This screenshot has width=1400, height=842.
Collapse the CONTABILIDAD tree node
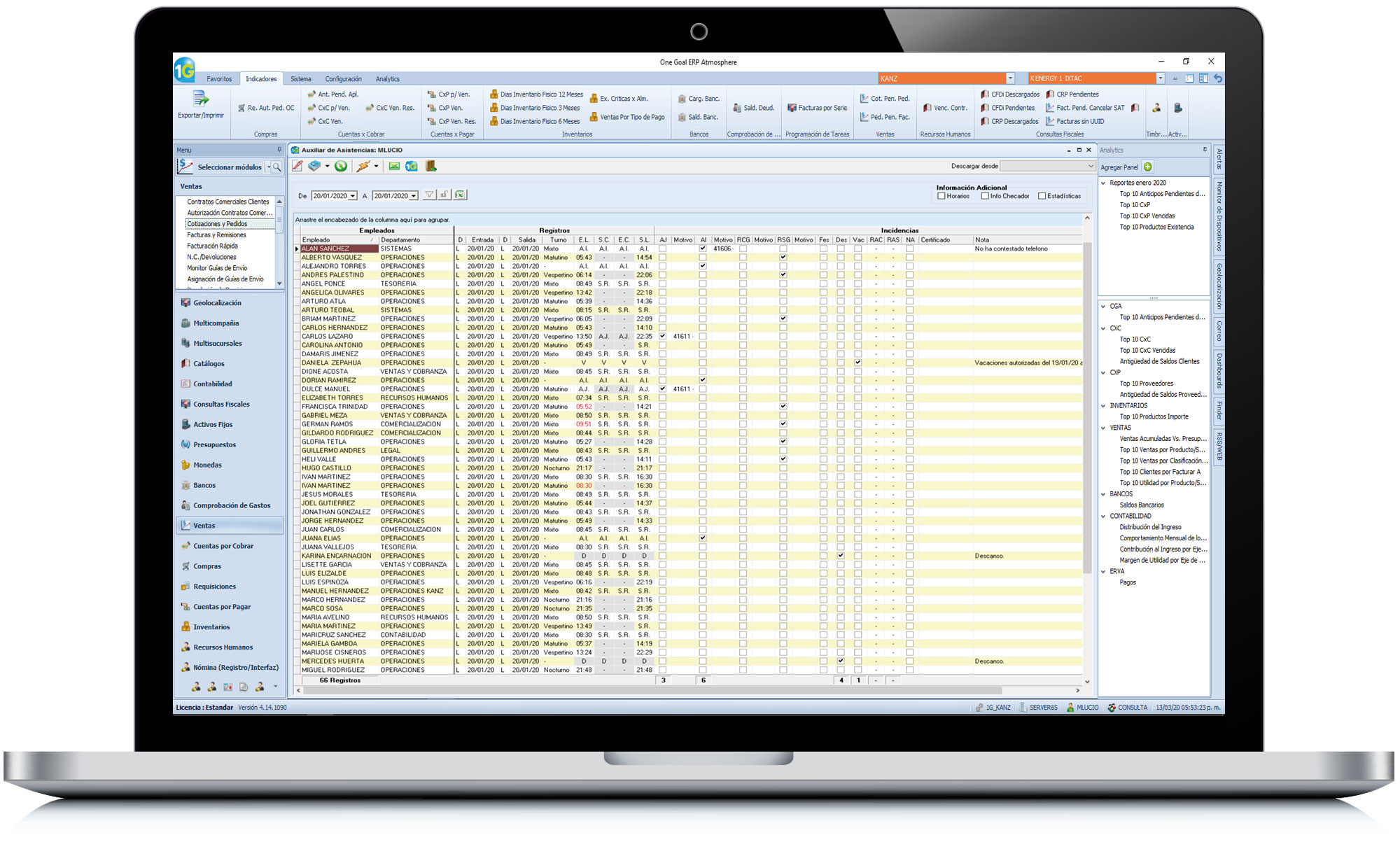point(1104,516)
